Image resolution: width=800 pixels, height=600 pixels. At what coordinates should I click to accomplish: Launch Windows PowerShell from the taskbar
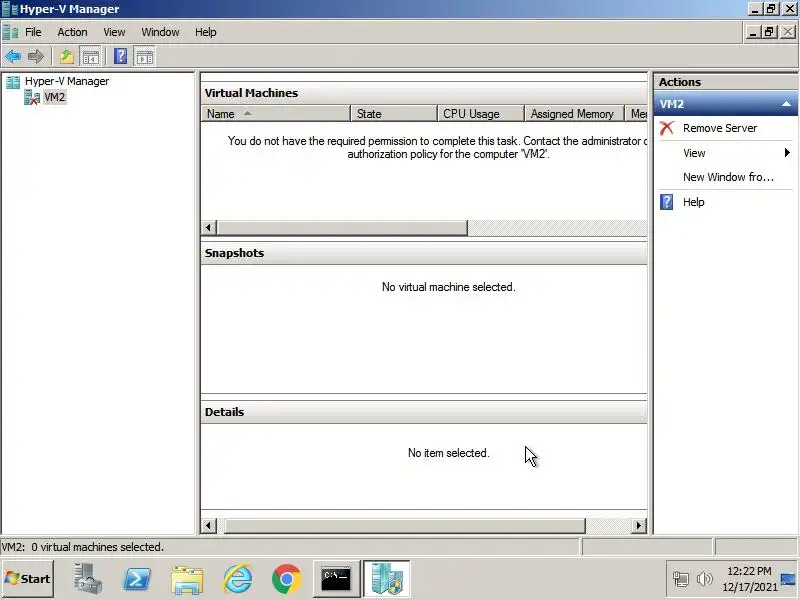137,579
